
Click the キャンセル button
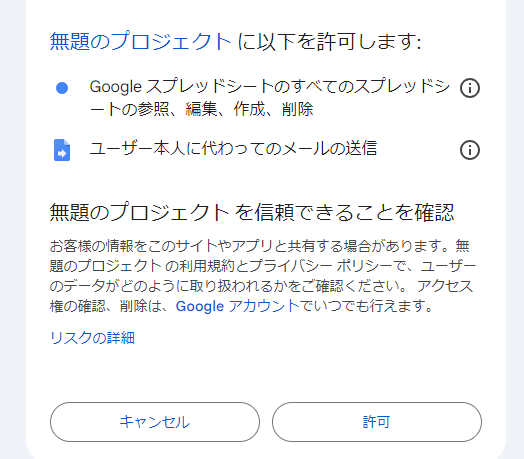(x=155, y=422)
